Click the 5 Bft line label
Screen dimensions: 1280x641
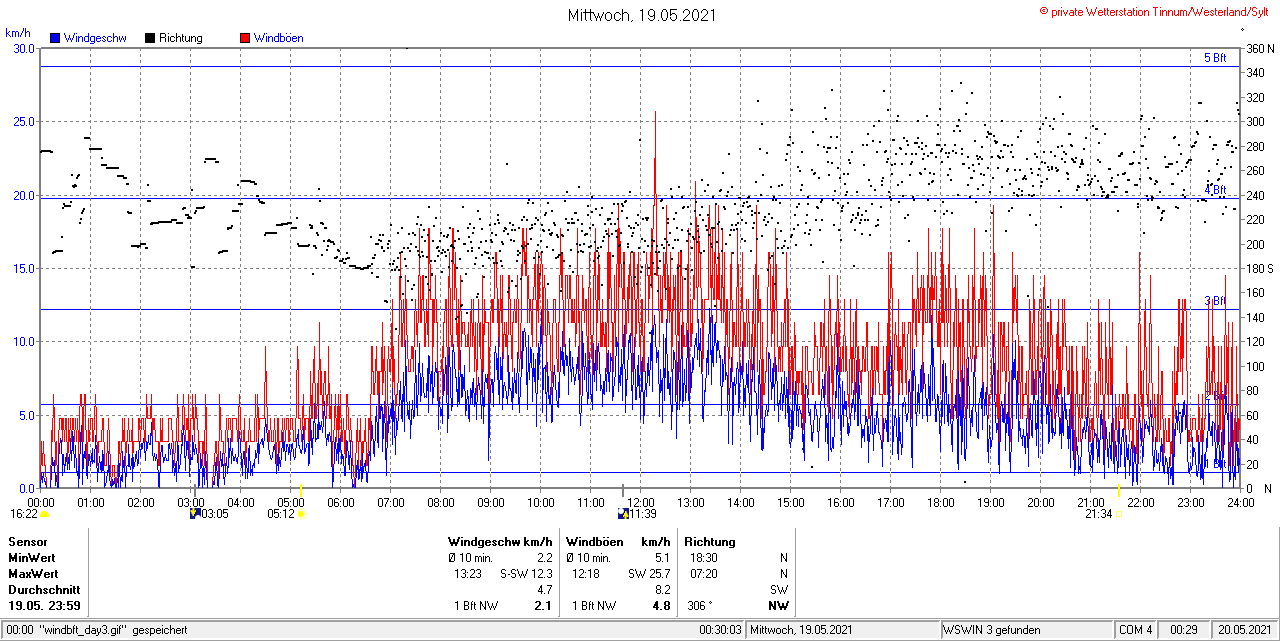pyautogui.click(x=1215, y=58)
